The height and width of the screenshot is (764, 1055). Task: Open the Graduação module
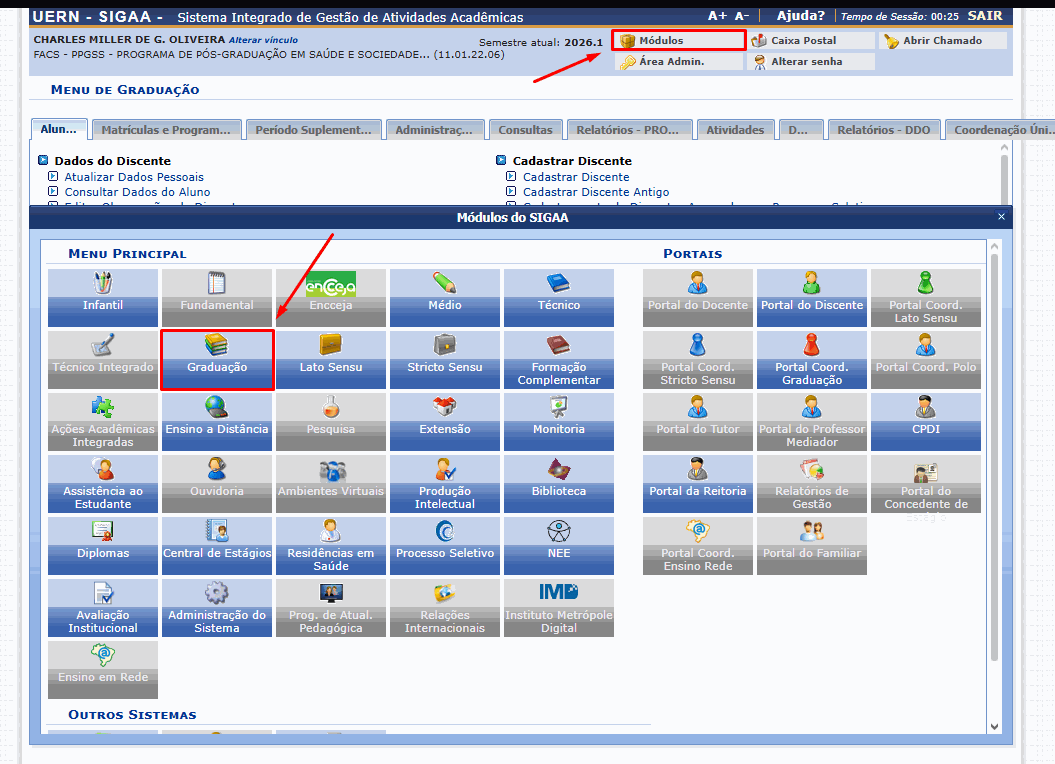tap(217, 359)
